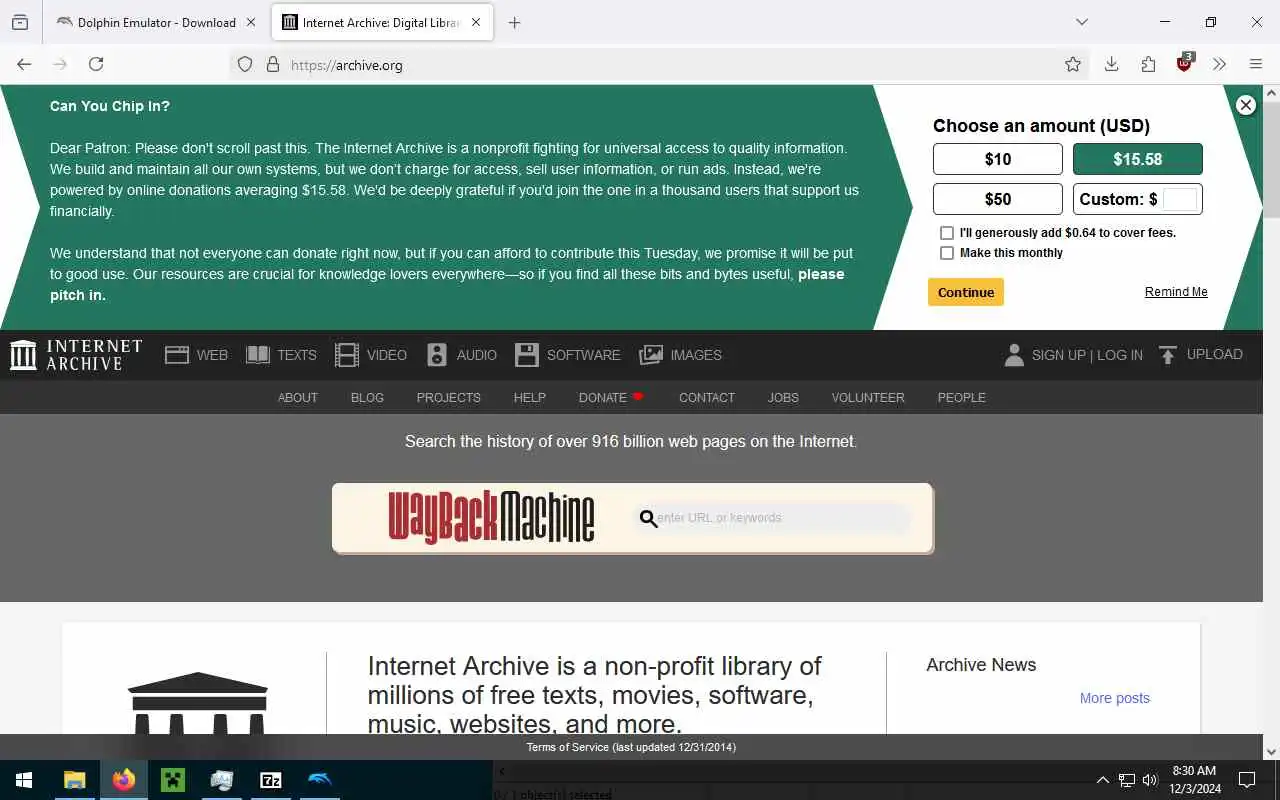The height and width of the screenshot is (800, 1280).
Task: Open the Software floppy disk icon
Action: tap(527, 355)
